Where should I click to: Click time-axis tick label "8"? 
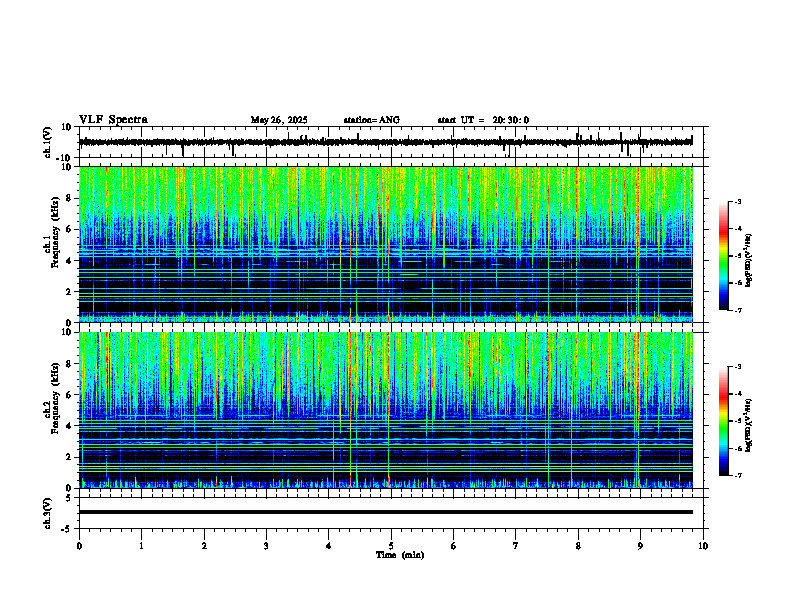[x=578, y=546]
